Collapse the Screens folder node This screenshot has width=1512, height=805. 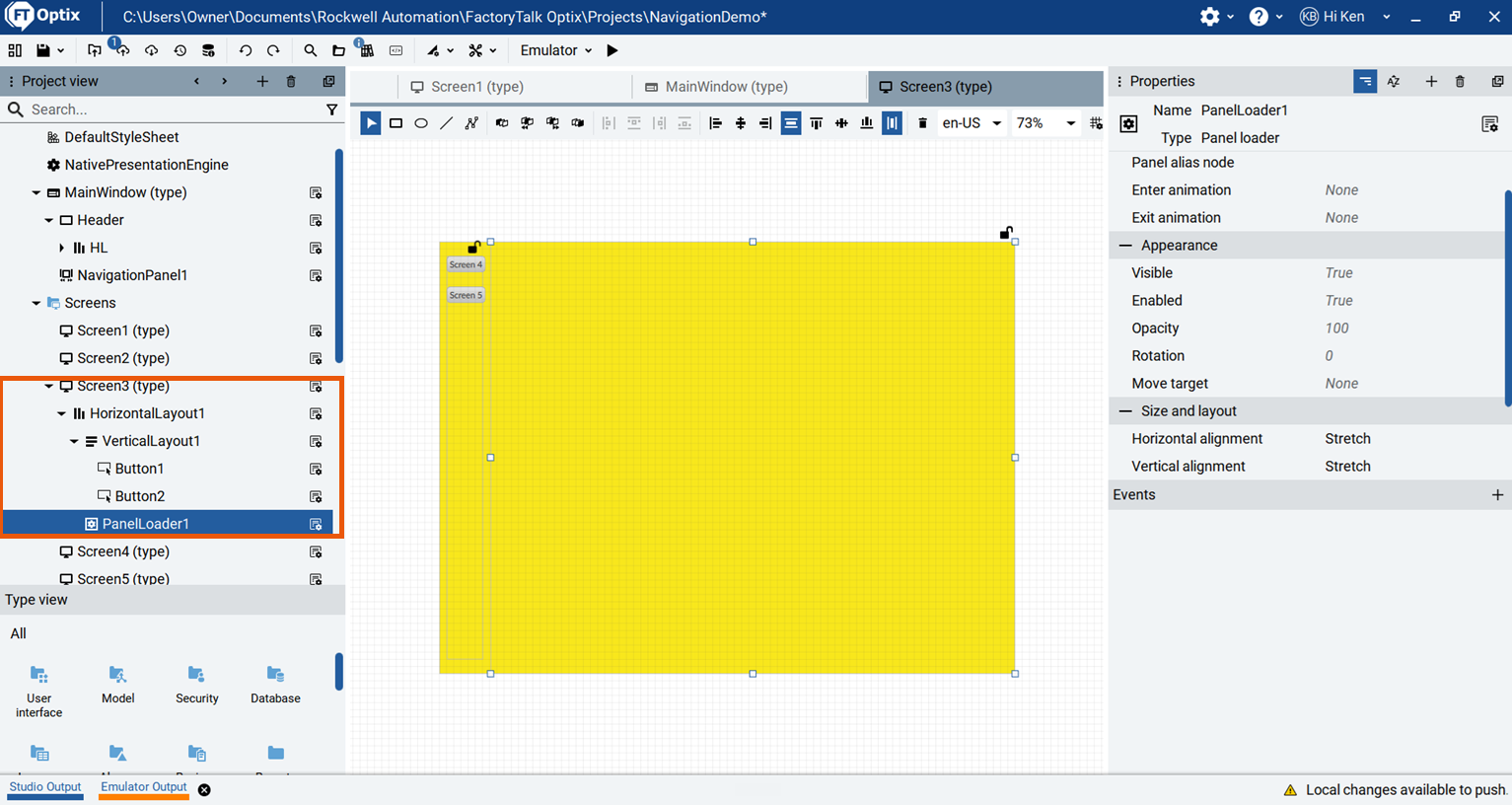coord(36,303)
